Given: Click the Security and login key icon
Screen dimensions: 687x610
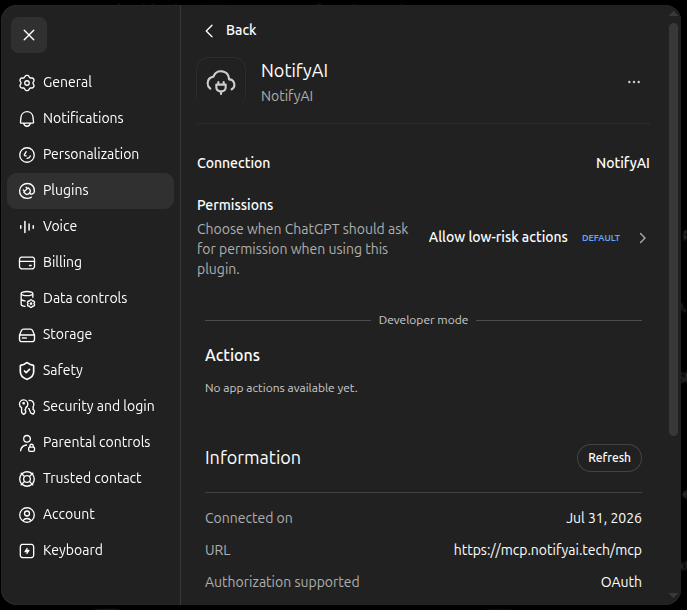Looking at the screenshot, I should [27, 407].
